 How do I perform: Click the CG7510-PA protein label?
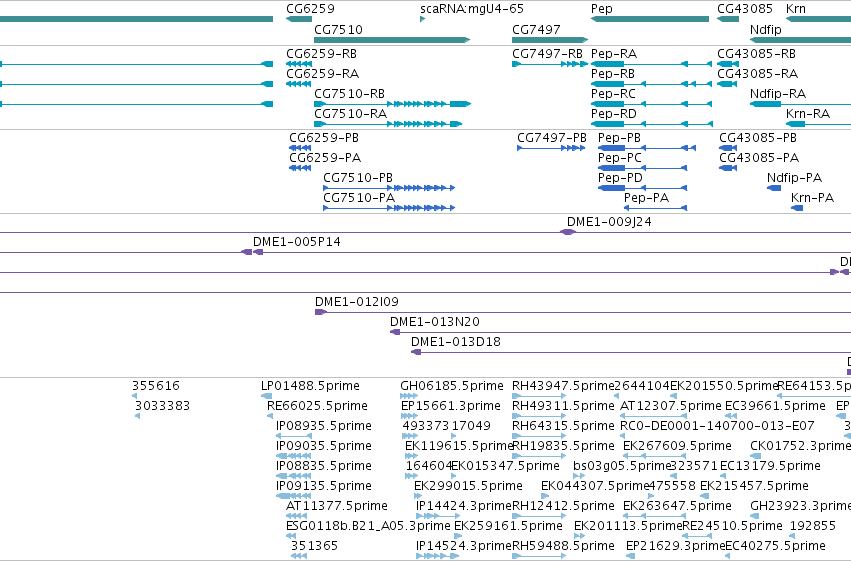point(359,198)
